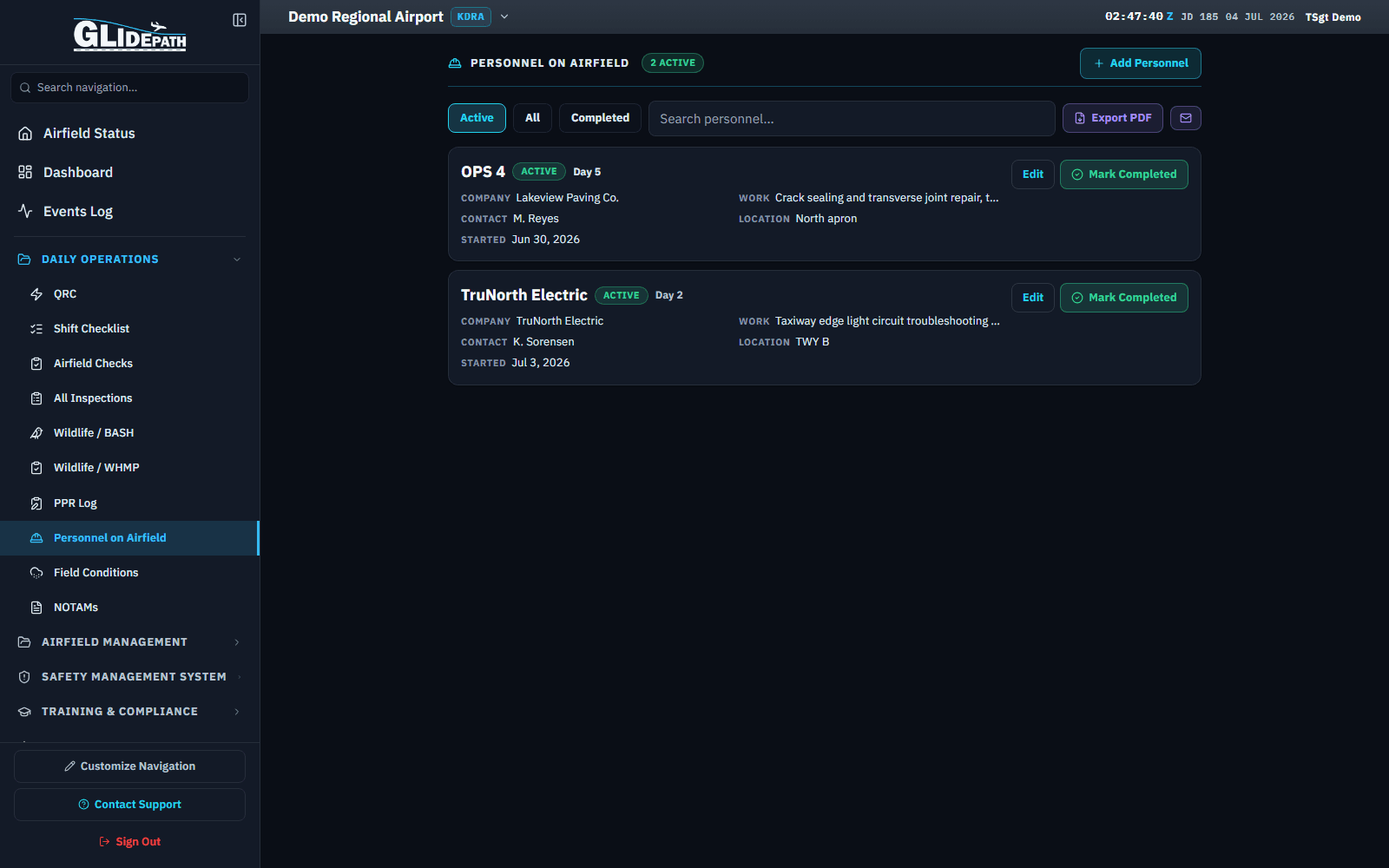Image resolution: width=1389 pixels, height=868 pixels.
Task: Click the email envelope icon button
Action: pyautogui.click(x=1186, y=118)
